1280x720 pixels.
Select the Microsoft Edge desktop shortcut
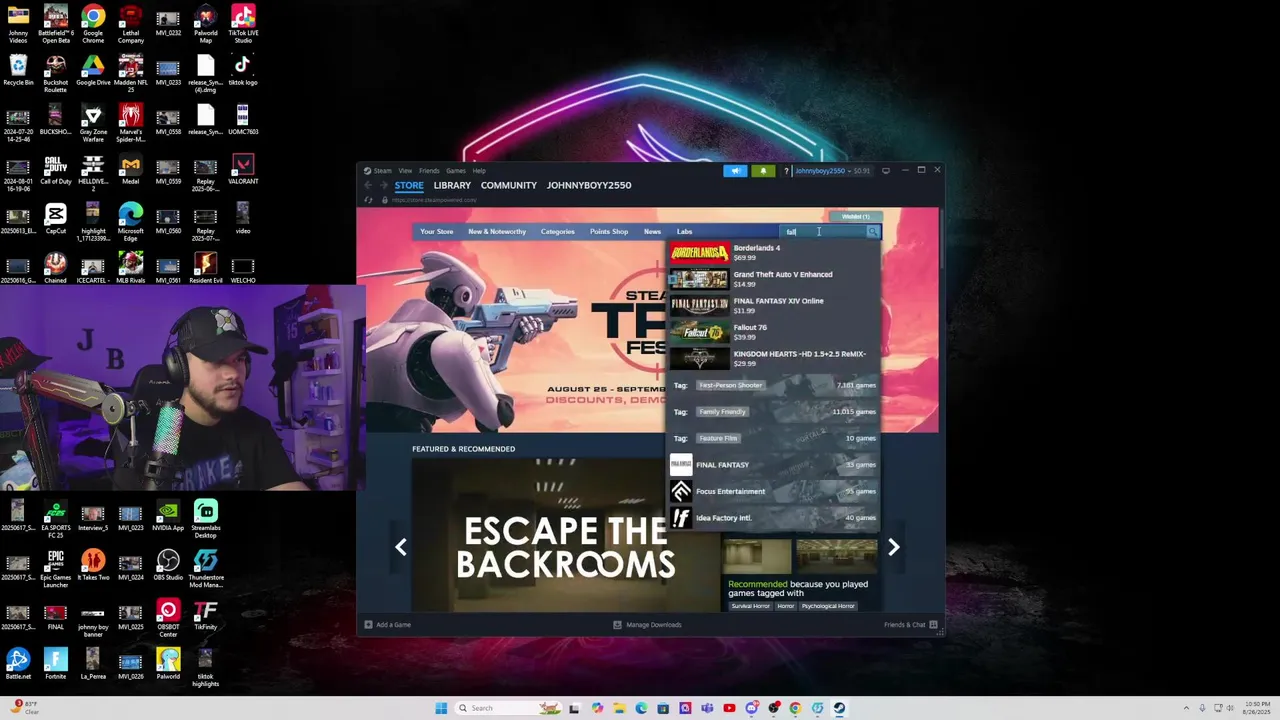(130, 222)
